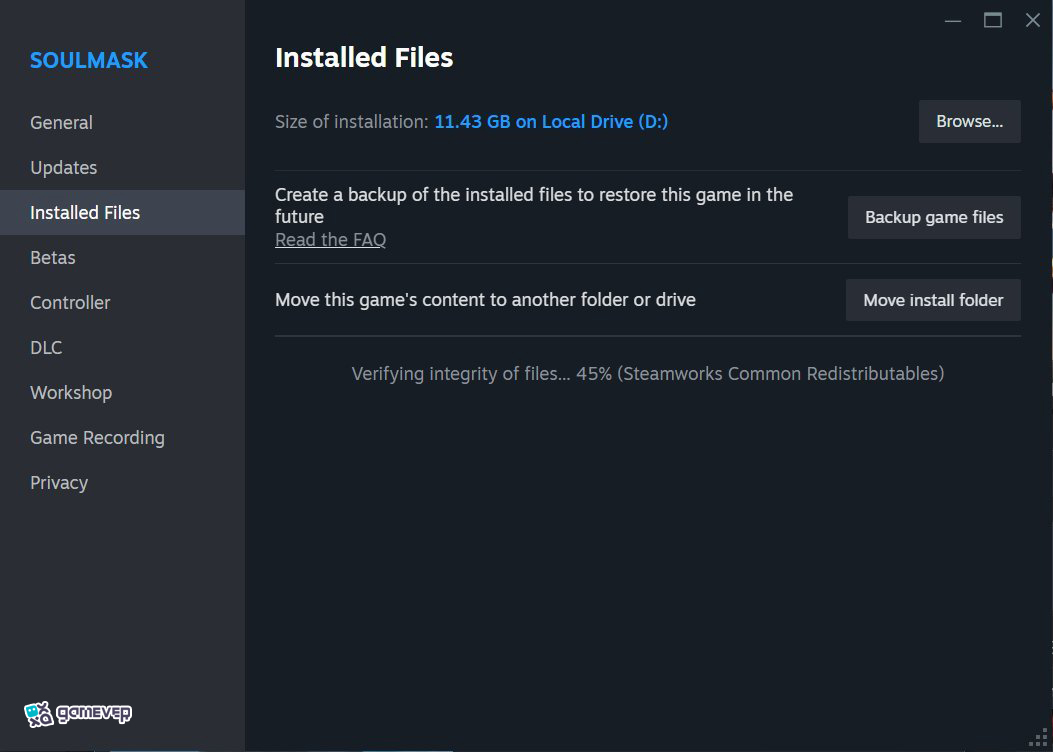Click the 11.43 GB on Local Drive (D:) text
Screen dimensions: 1053x752
(x=551, y=122)
